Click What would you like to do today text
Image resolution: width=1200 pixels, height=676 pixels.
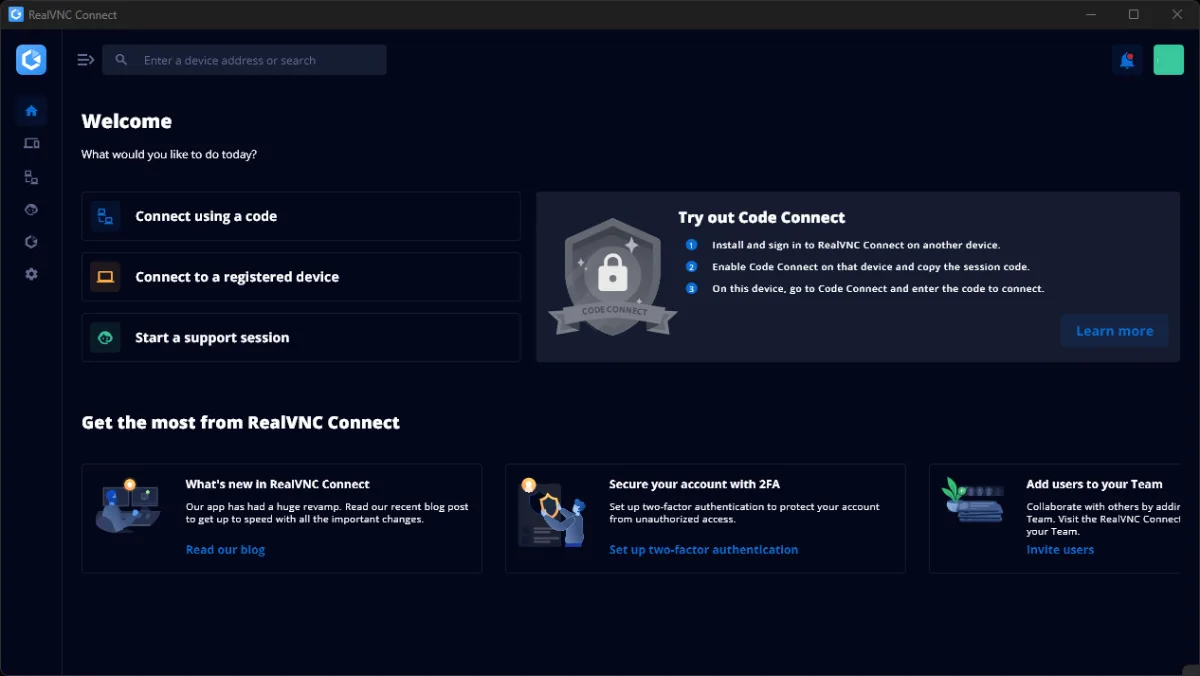pos(169,155)
